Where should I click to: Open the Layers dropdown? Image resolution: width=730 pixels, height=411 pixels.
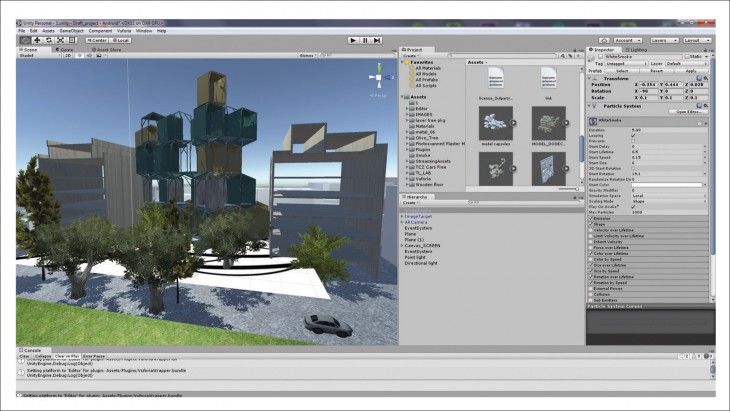657,40
